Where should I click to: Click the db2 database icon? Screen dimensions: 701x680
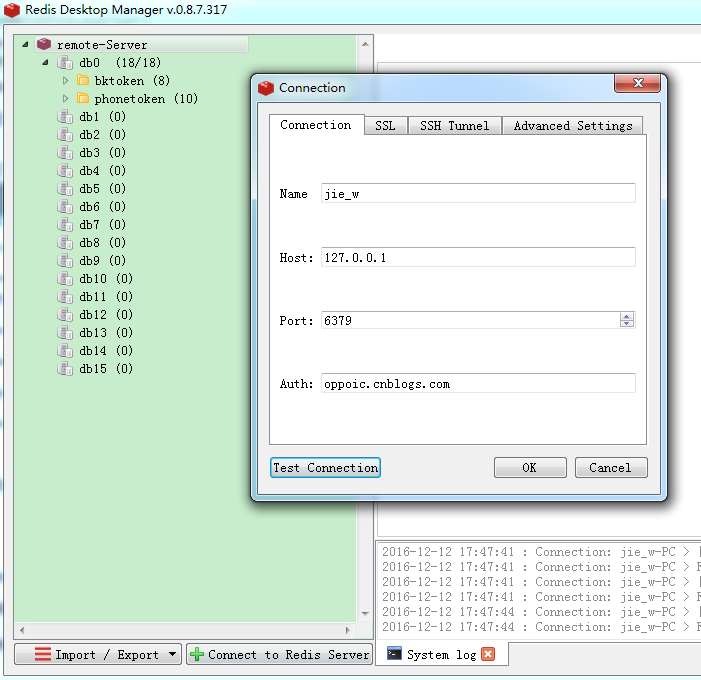tap(65, 135)
